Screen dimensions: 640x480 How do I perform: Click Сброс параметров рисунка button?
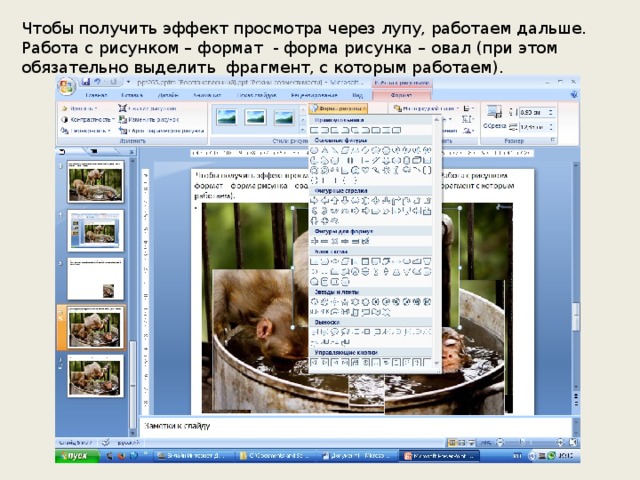click(x=161, y=131)
